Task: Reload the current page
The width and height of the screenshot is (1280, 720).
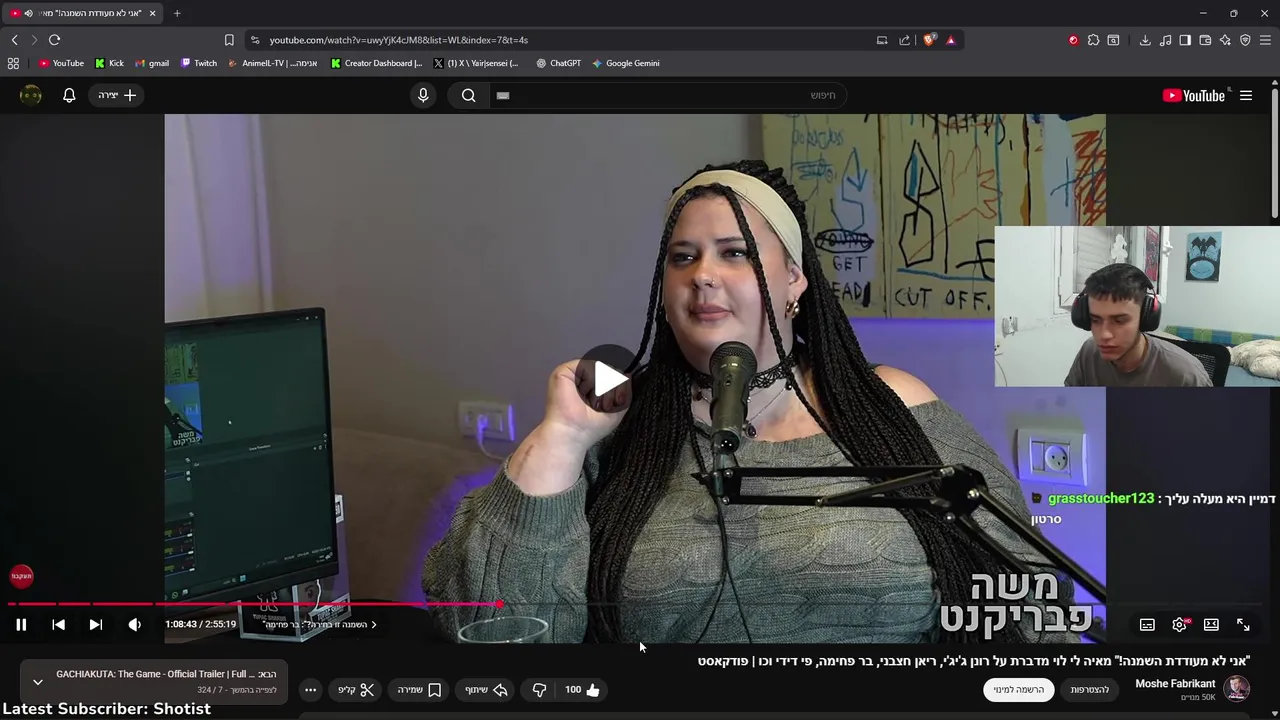Action: coord(54,40)
